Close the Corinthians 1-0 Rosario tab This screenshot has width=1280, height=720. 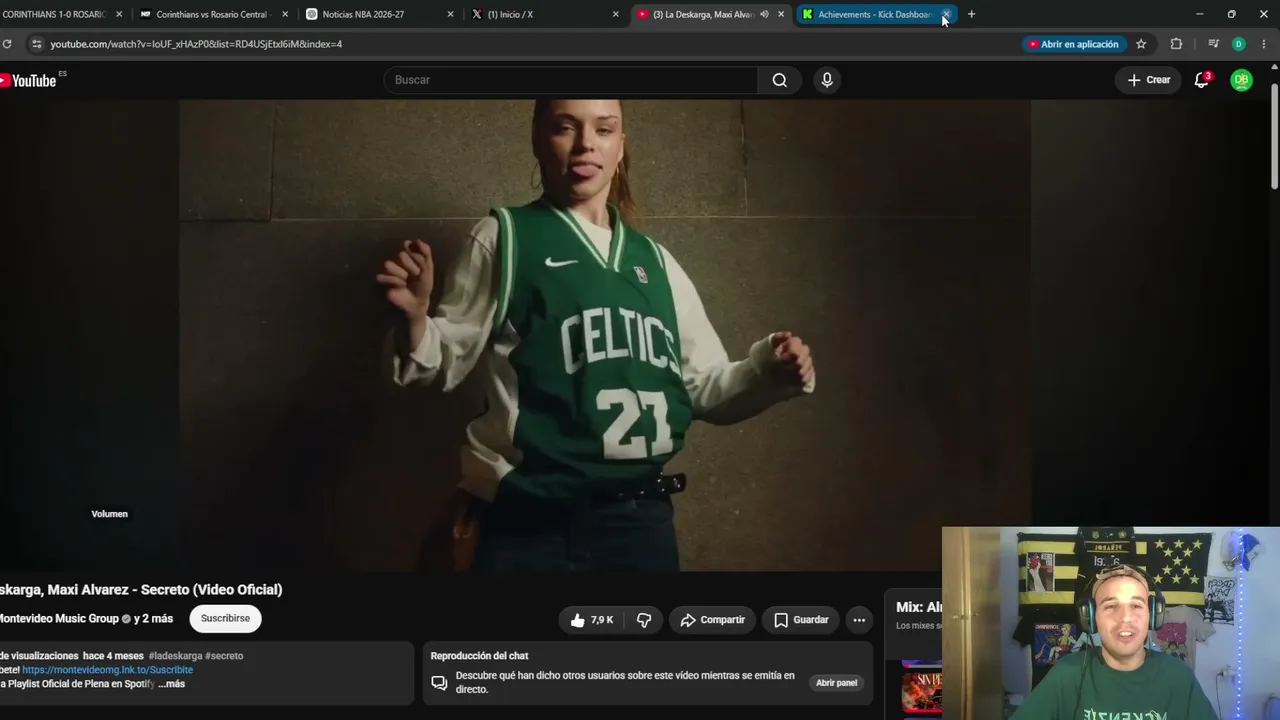119,14
